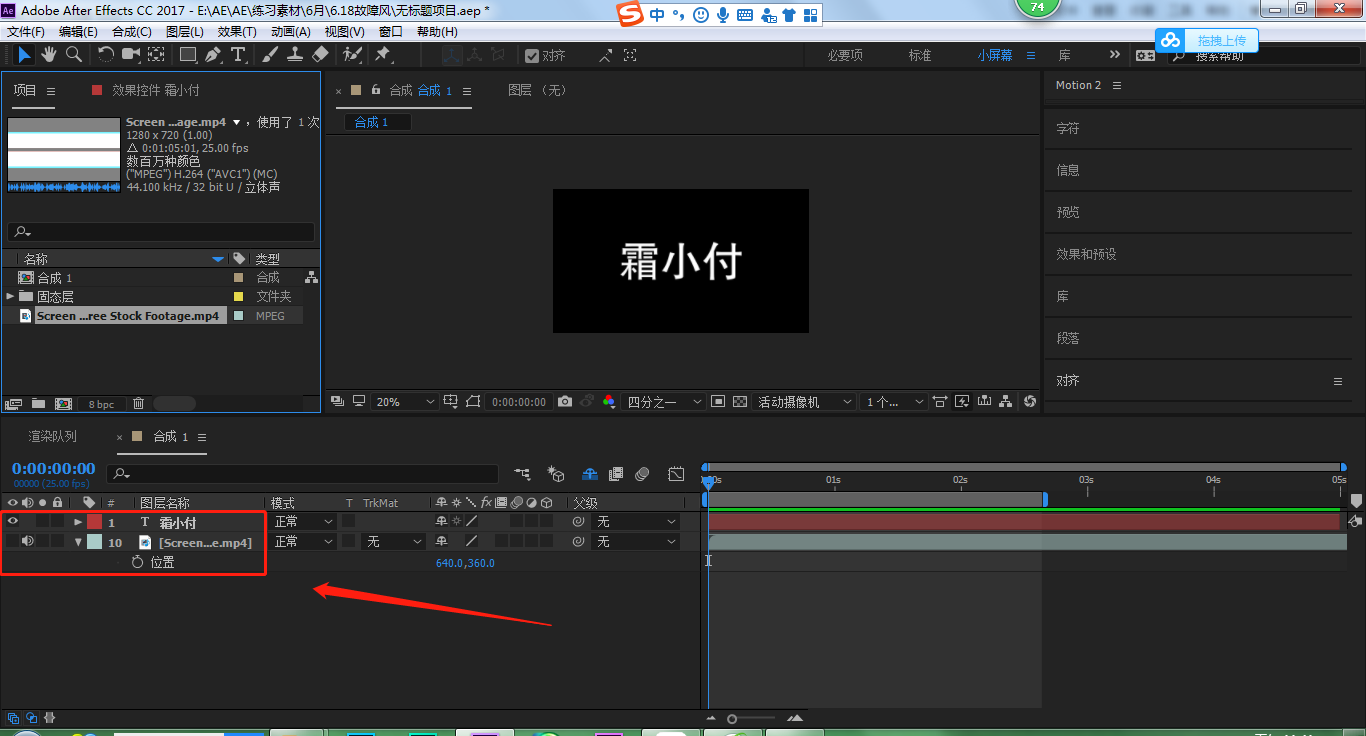Select the Pan Behind anchor point tool
This screenshot has height=736, width=1366.
157,55
